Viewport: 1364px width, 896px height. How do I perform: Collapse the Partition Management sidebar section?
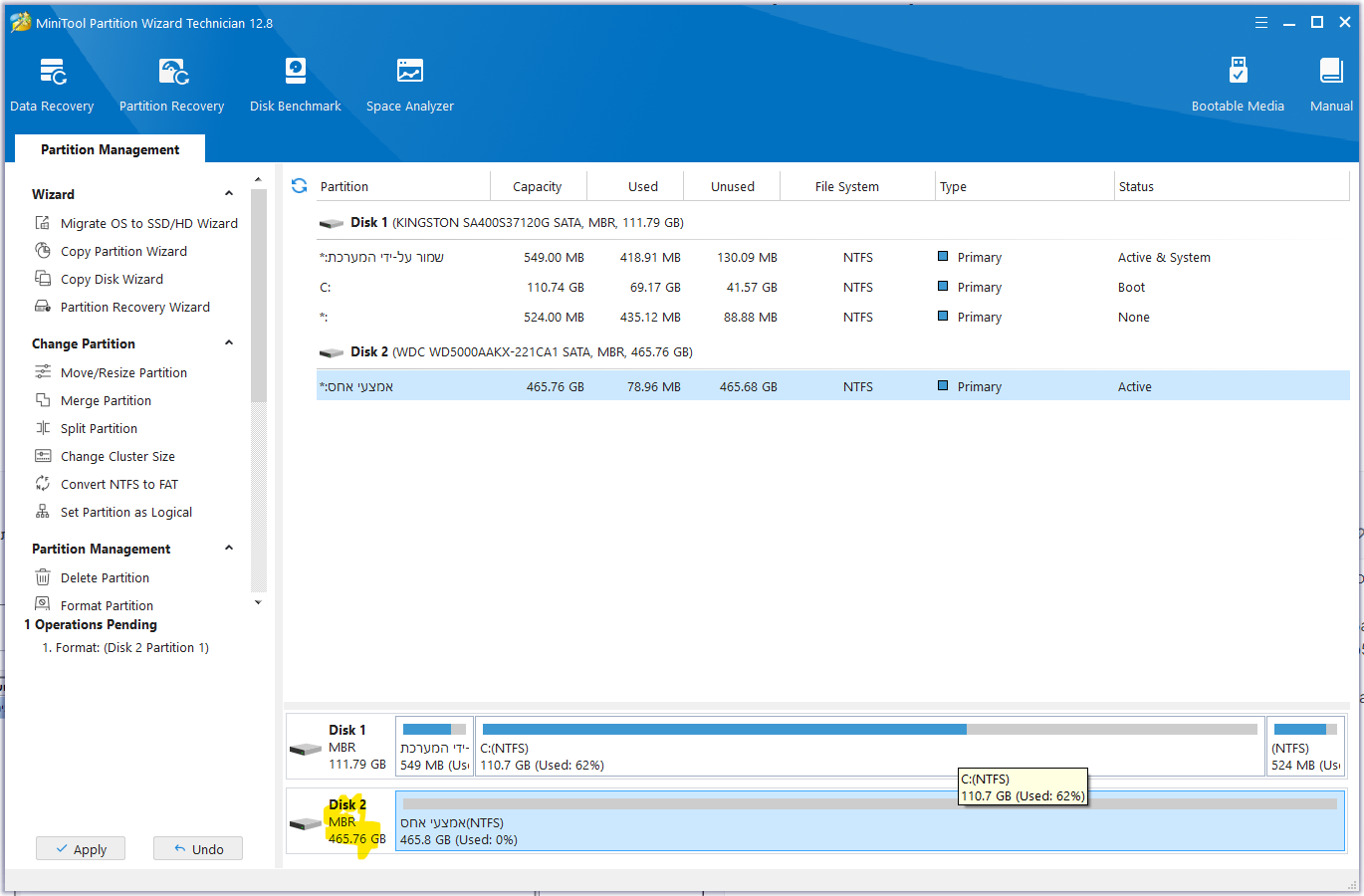229,549
